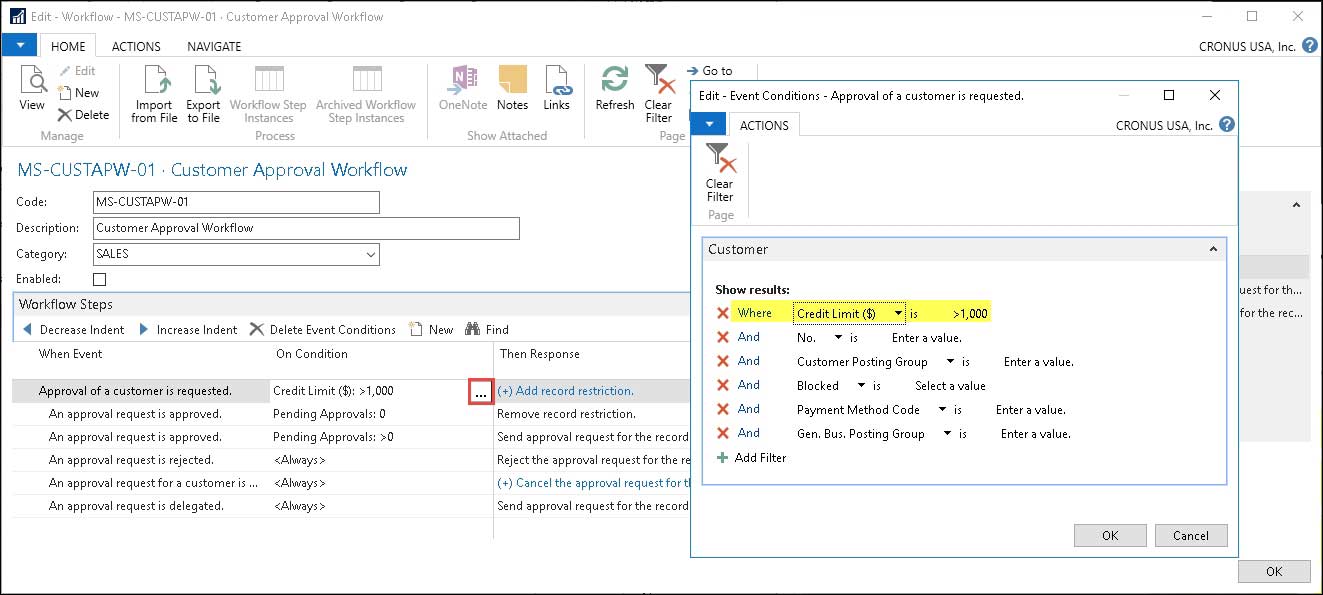The height and width of the screenshot is (595, 1323).
Task: Click the Description text field
Action: [x=306, y=228]
